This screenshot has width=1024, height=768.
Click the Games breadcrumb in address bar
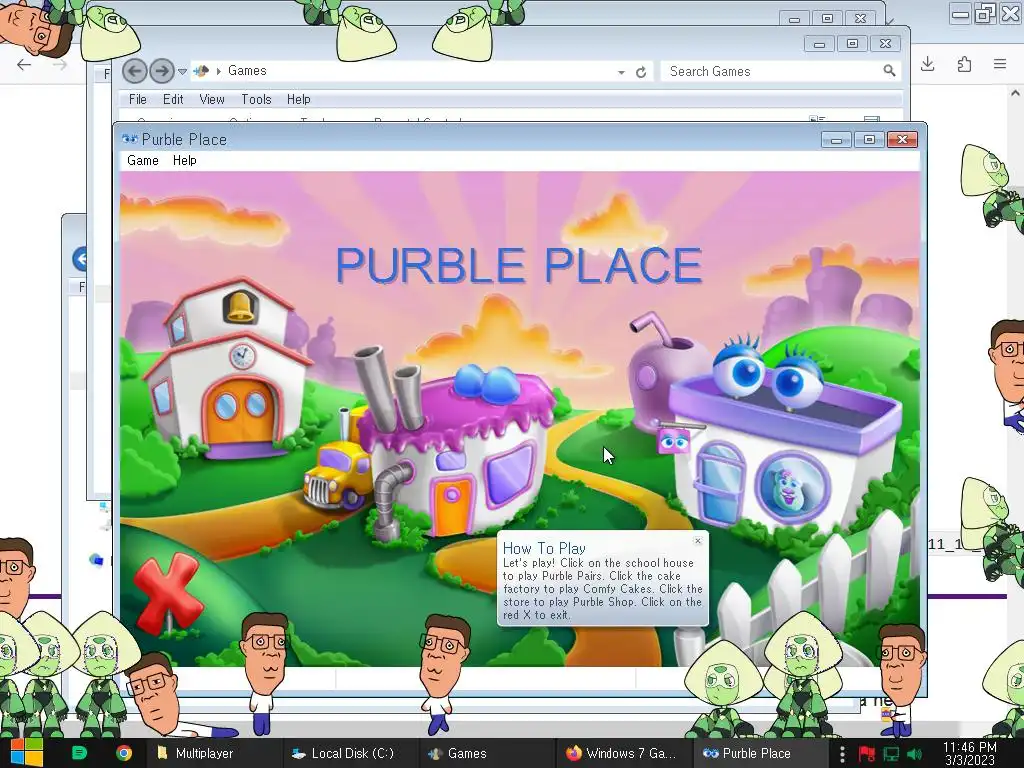click(x=247, y=71)
